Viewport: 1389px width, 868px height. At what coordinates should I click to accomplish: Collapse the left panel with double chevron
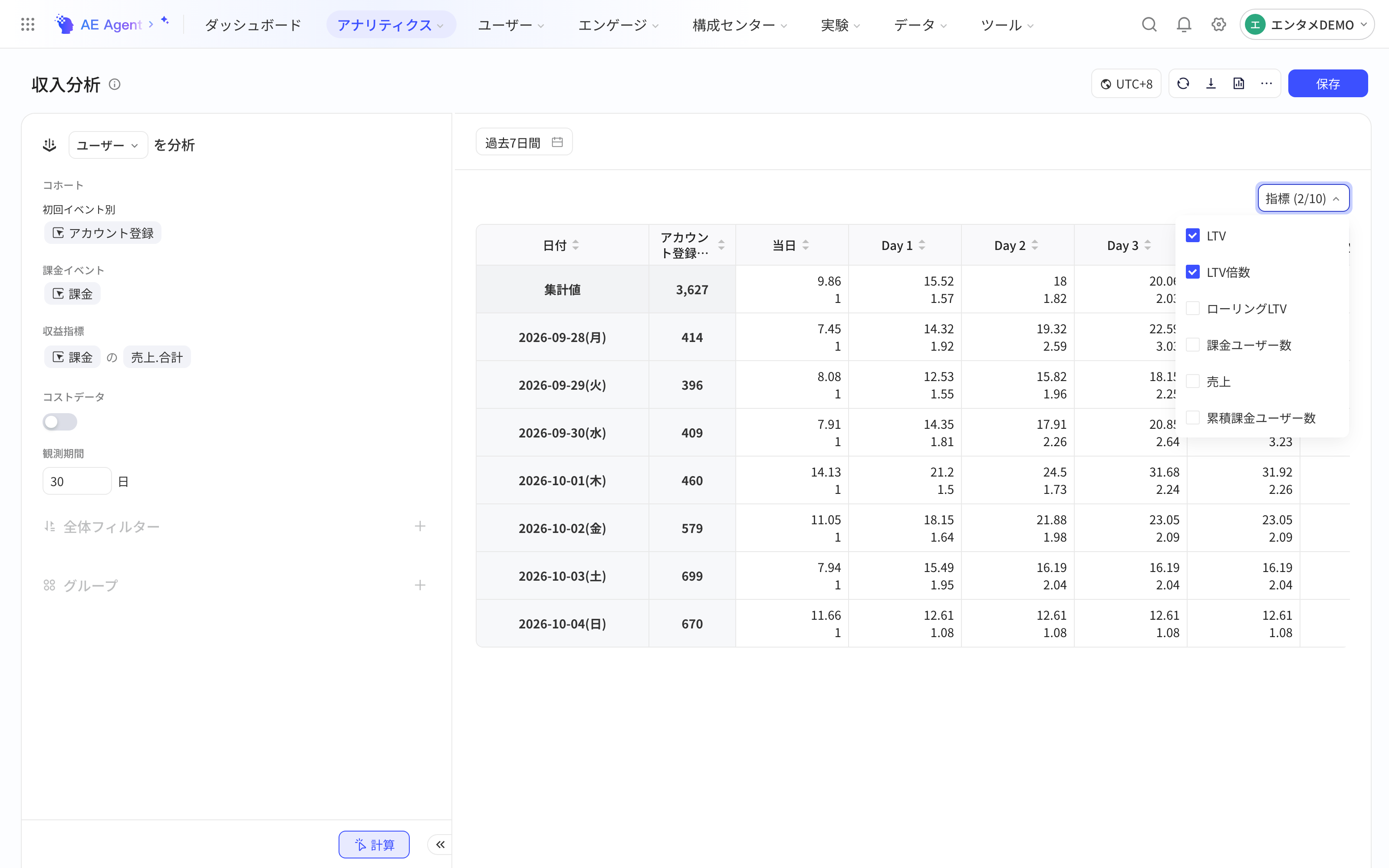[440, 845]
